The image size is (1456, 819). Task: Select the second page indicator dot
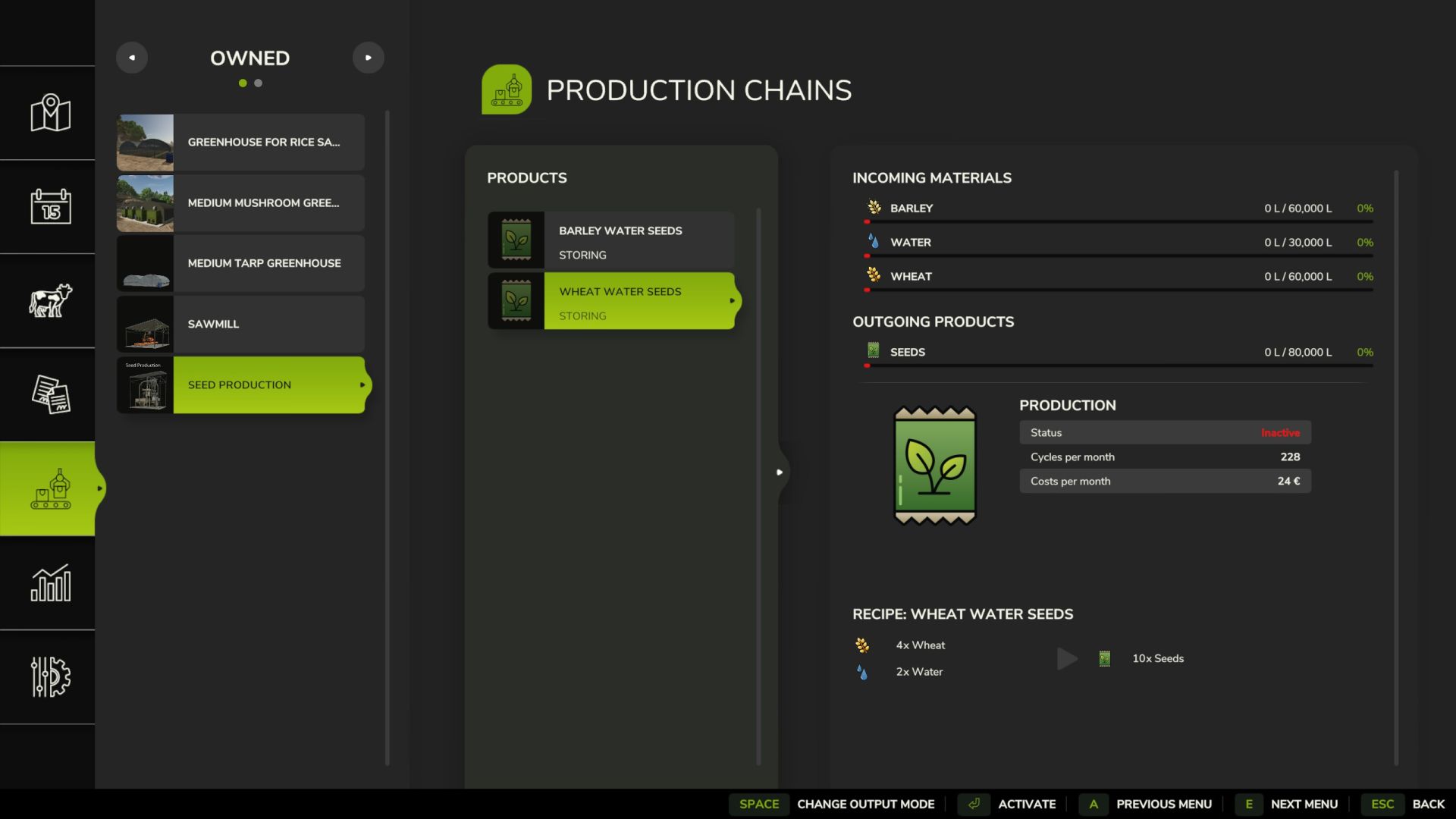259,83
